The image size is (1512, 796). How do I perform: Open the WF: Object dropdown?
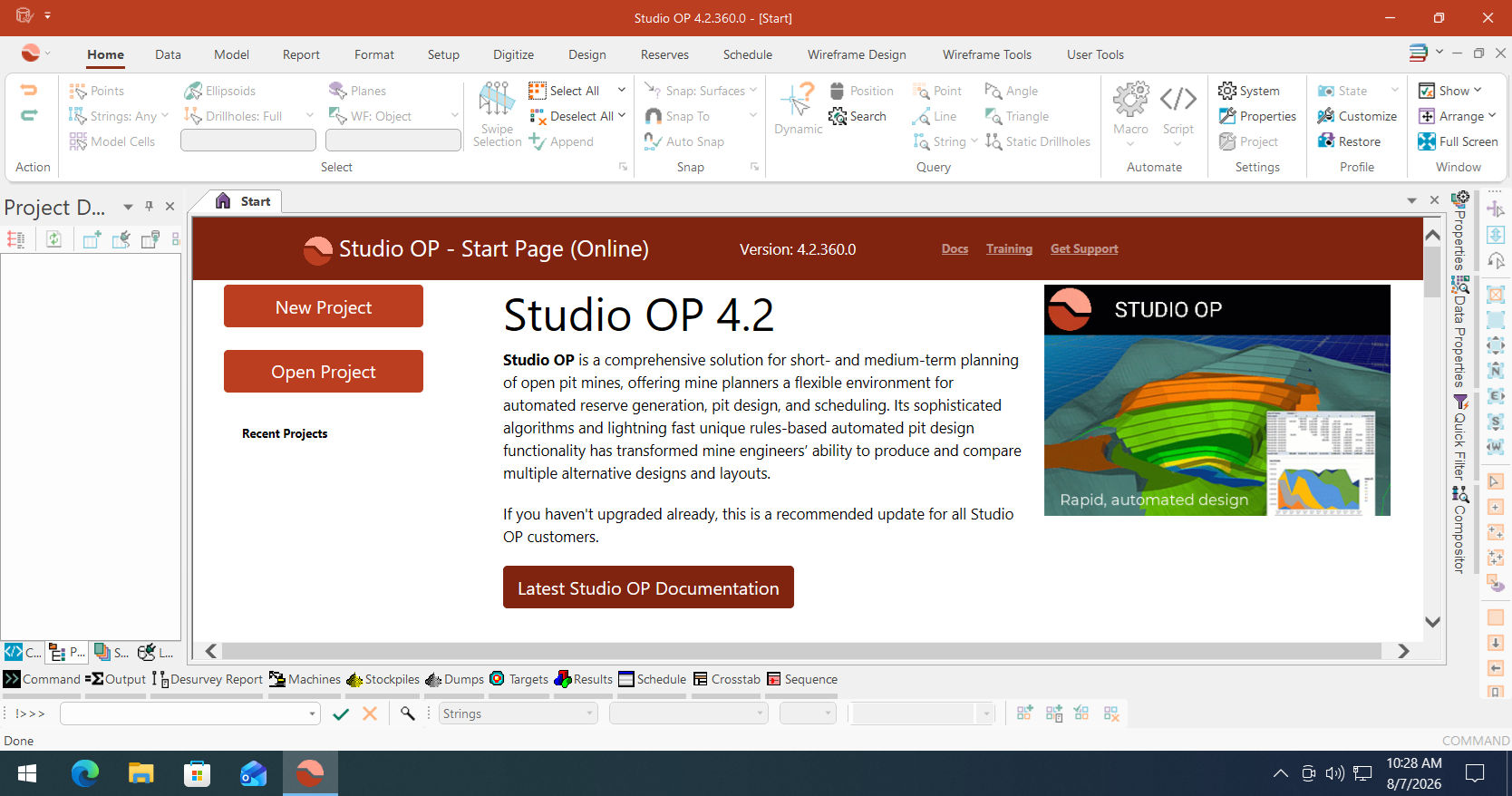(x=454, y=116)
